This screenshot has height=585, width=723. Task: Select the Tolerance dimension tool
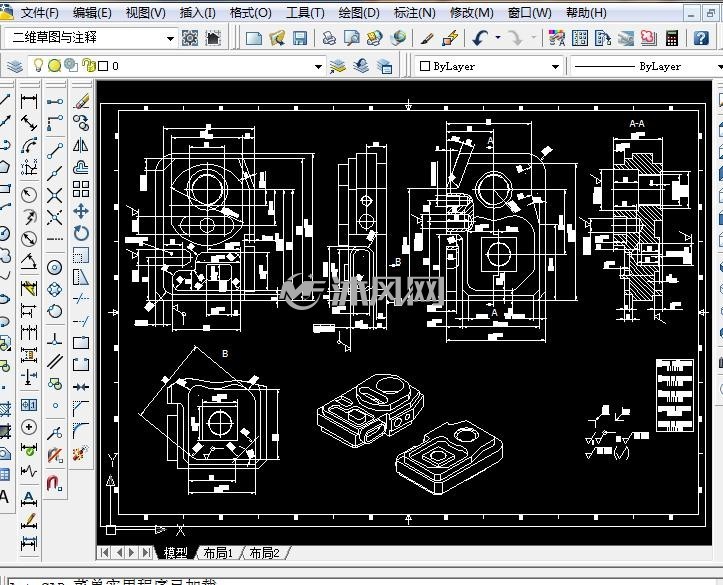(x=29, y=405)
